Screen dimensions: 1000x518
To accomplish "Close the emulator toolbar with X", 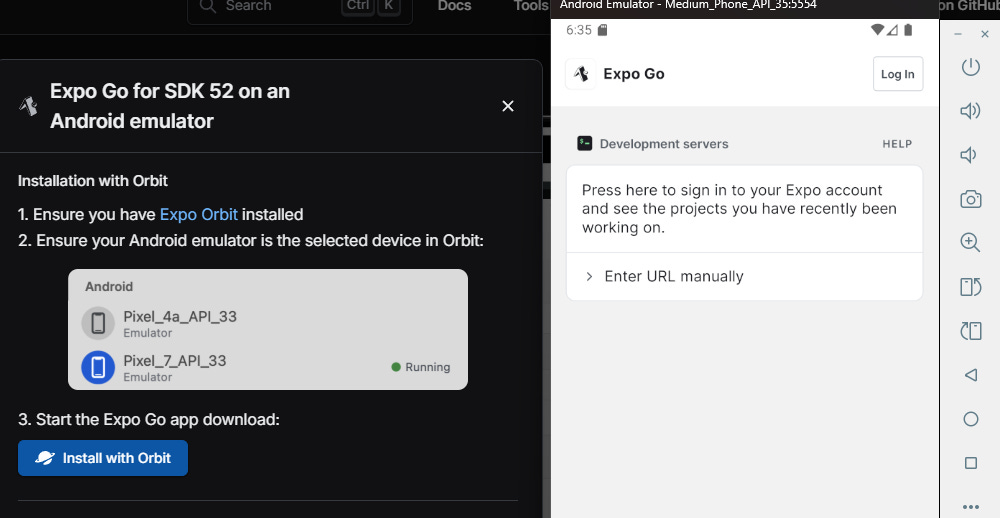I will [x=985, y=34].
